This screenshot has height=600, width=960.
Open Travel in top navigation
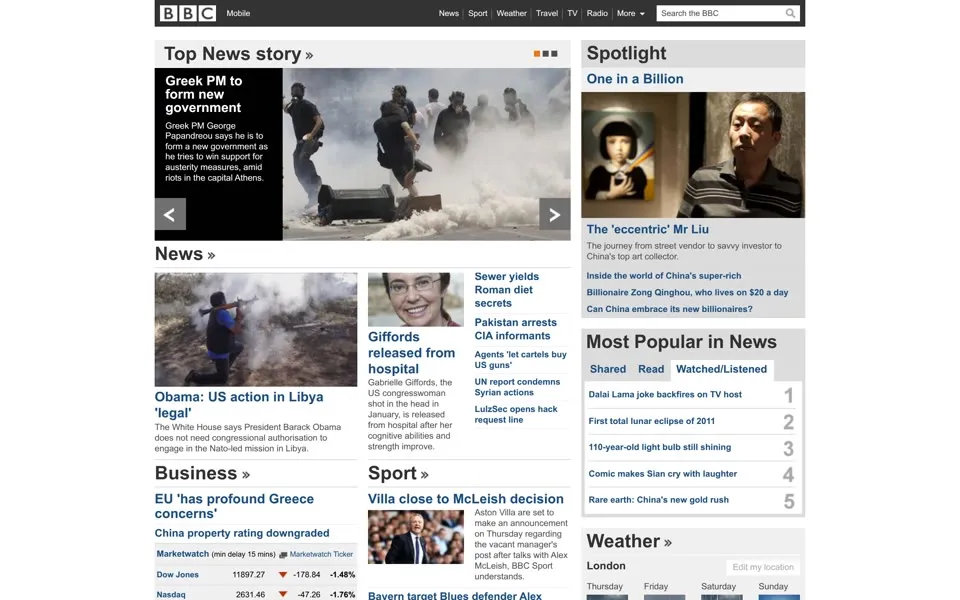pyautogui.click(x=547, y=13)
